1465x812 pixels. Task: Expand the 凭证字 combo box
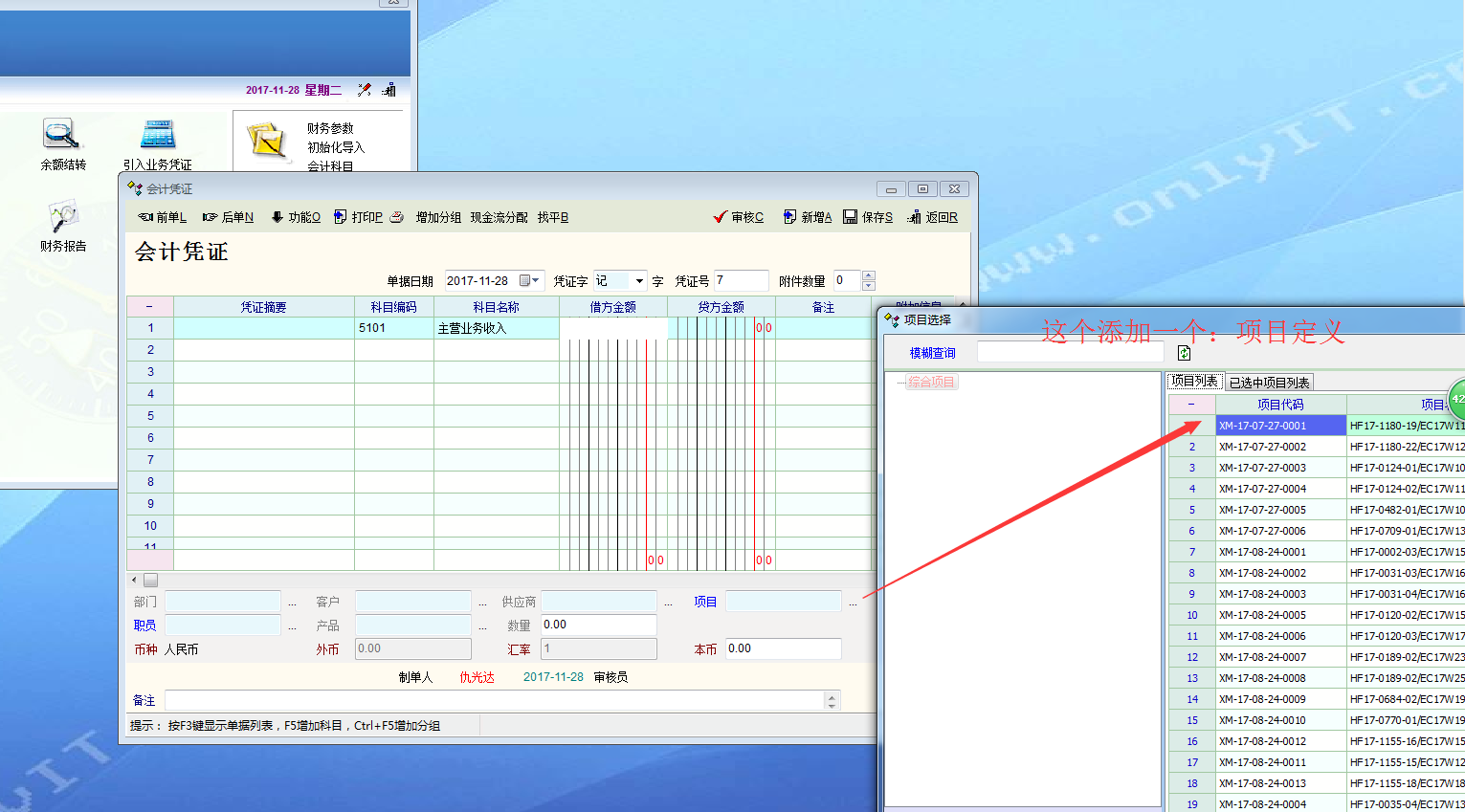point(639,280)
